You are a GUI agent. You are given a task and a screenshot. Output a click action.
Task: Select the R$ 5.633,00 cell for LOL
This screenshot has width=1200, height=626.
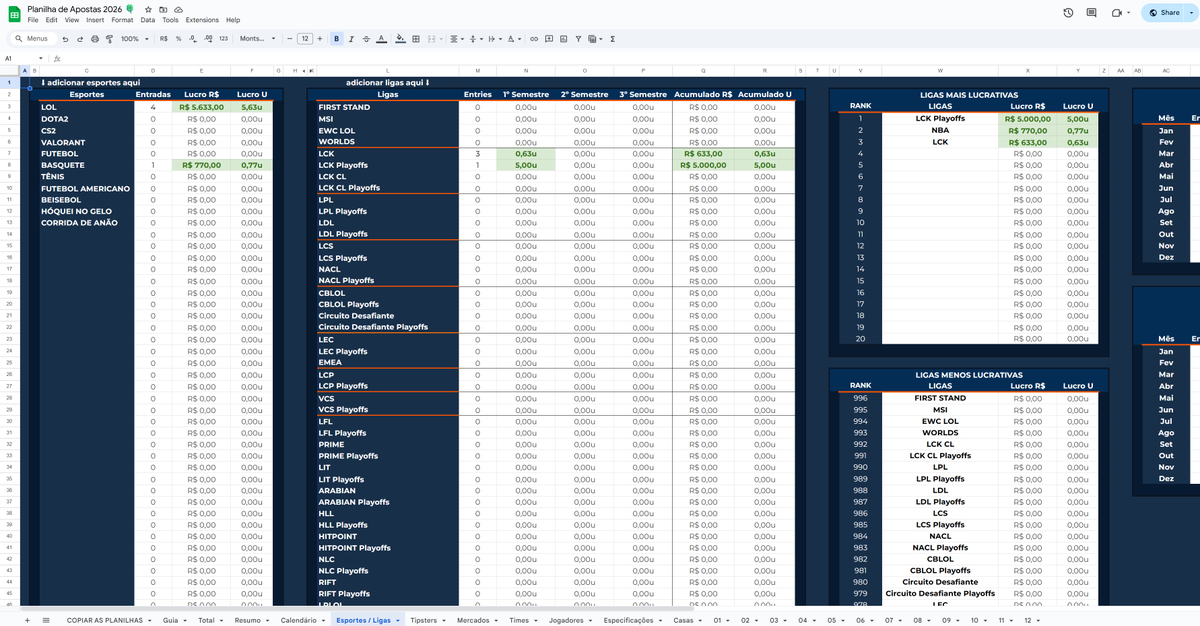202,107
